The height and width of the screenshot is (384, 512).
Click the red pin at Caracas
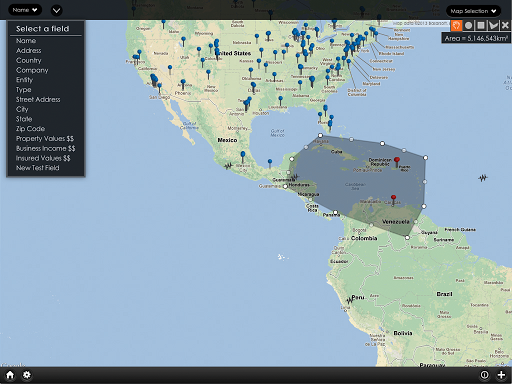pyautogui.click(x=393, y=199)
